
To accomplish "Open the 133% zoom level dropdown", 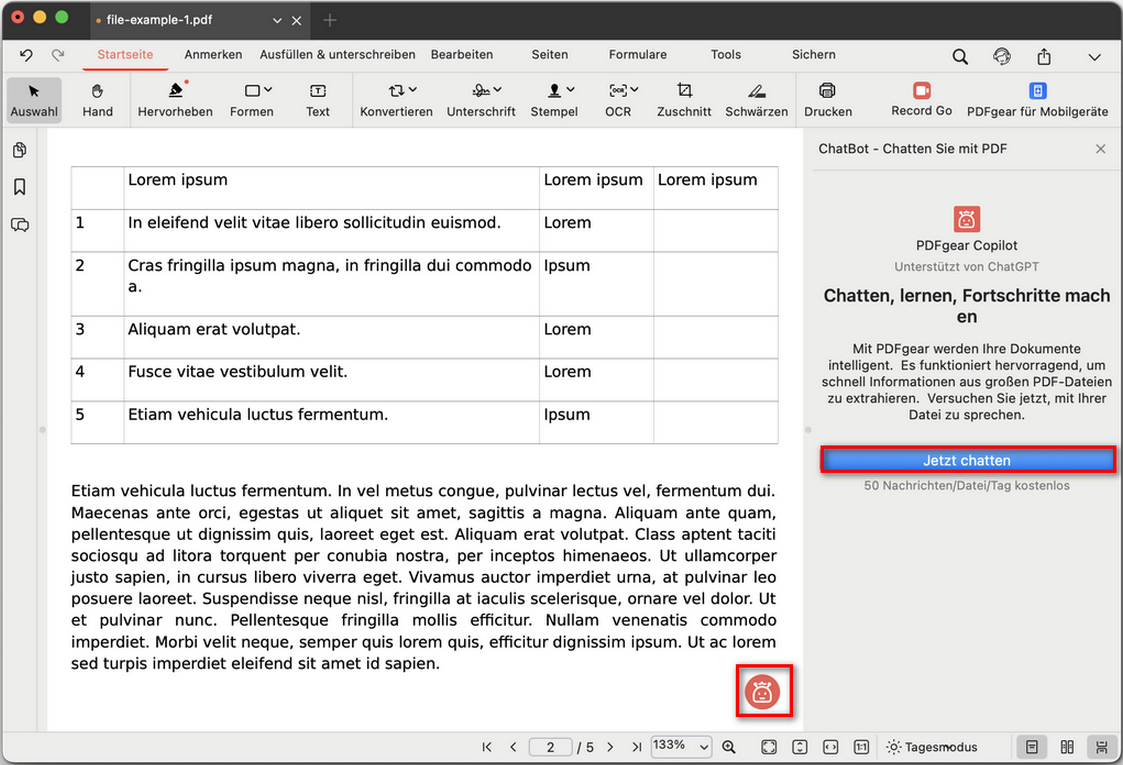I will click(681, 746).
